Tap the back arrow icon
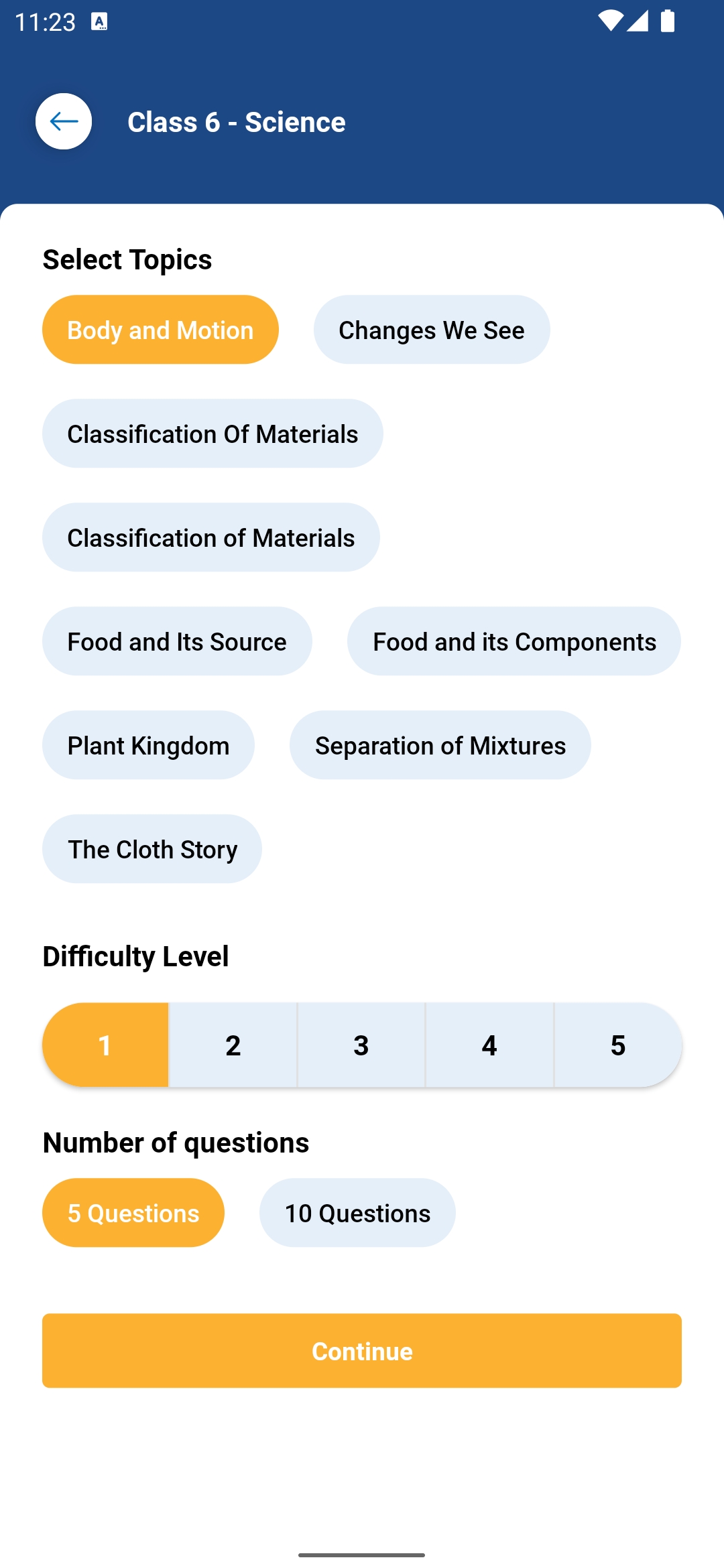Viewport: 724px width, 1568px height. tap(64, 121)
